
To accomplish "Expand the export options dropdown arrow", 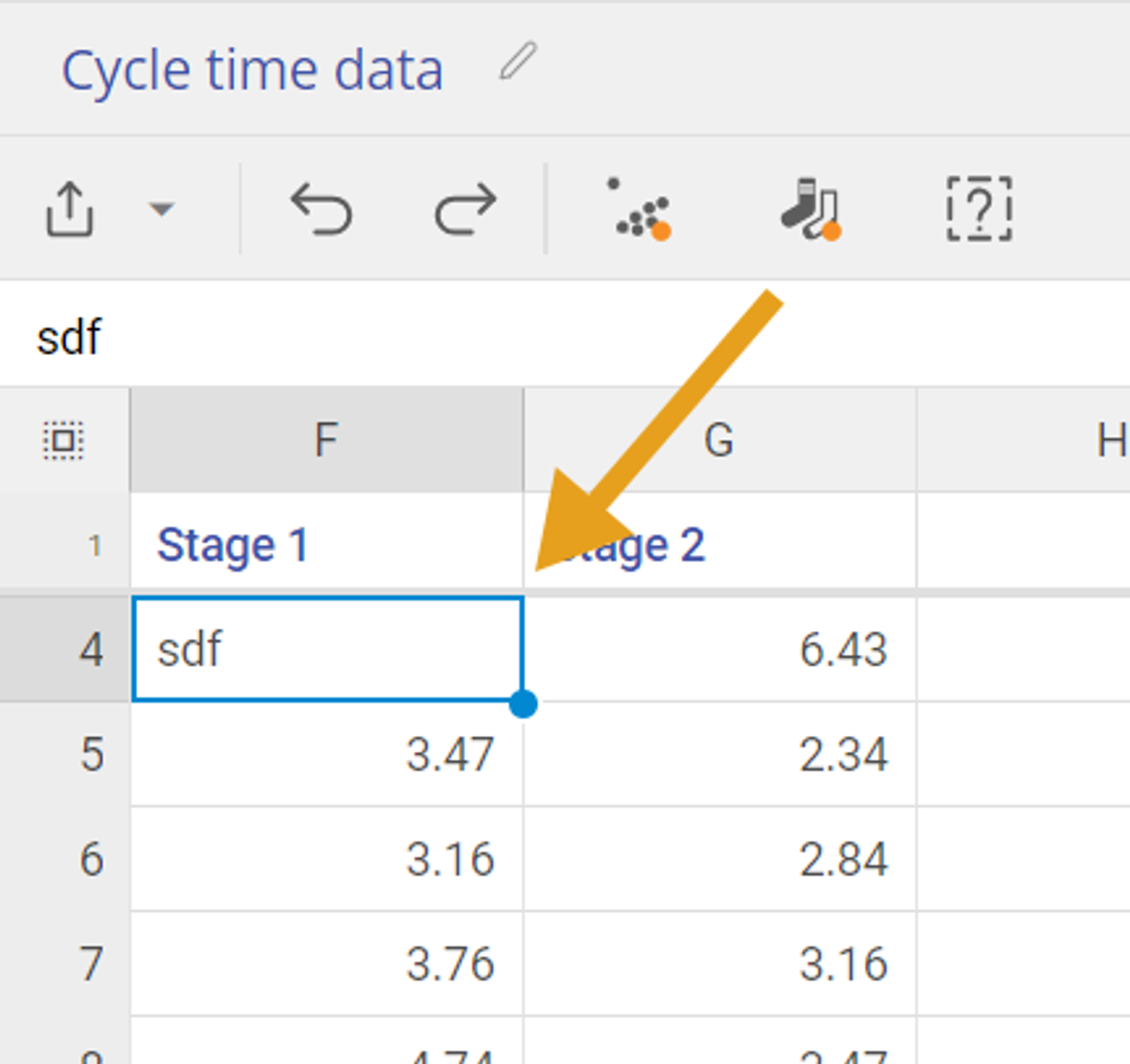I will (x=161, y=209).
